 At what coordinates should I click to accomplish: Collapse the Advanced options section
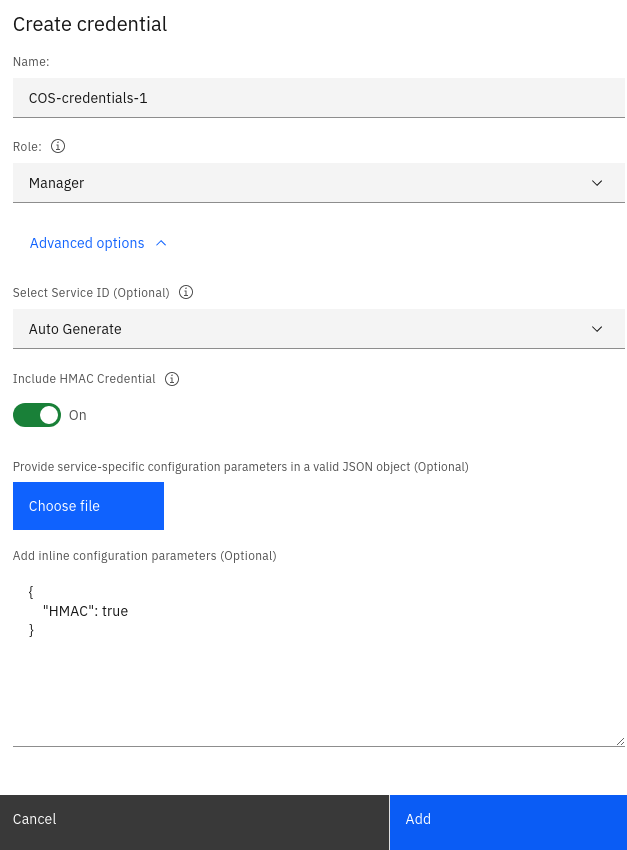click(x=88, y=242)
